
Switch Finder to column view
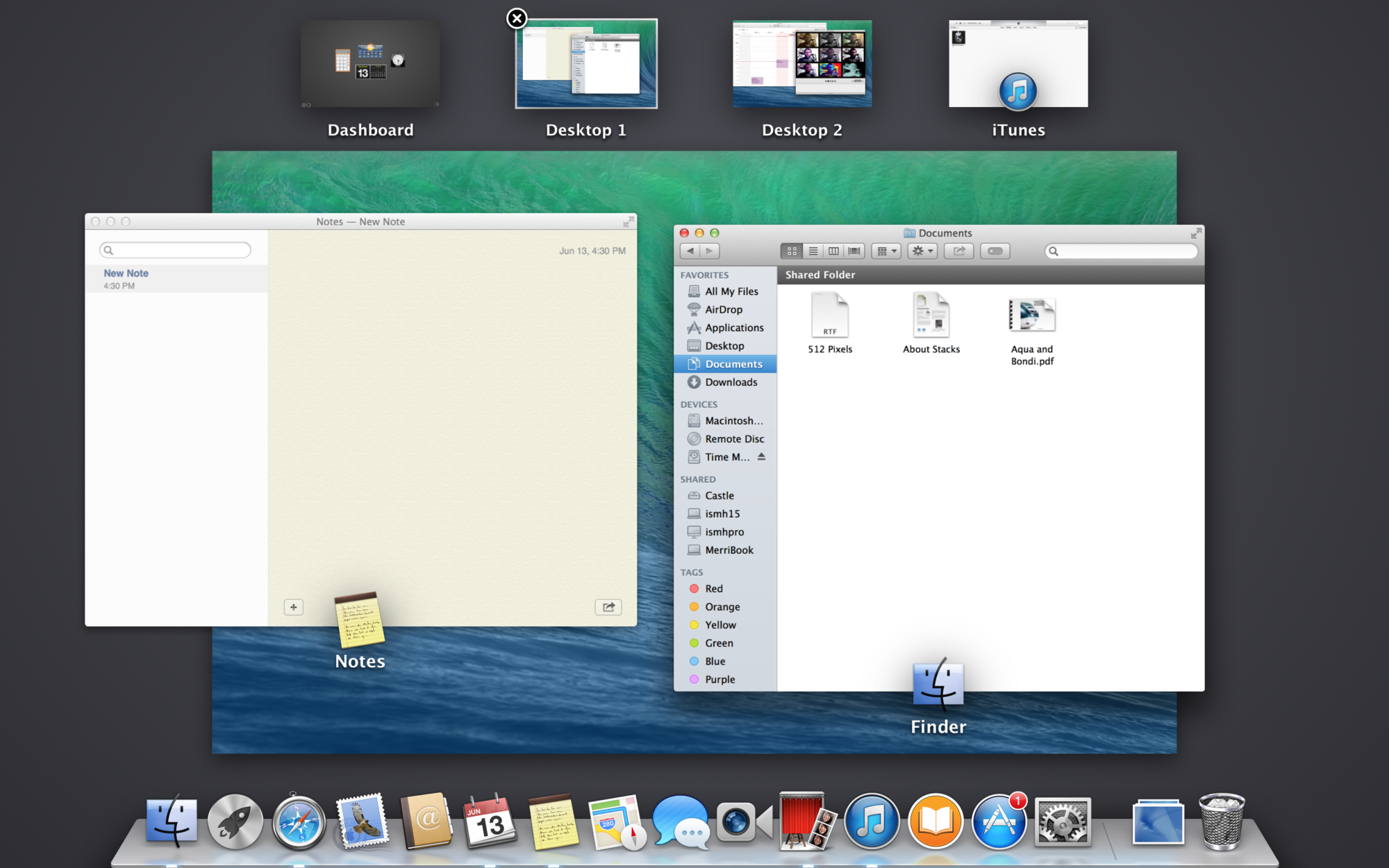click(x=833, y=251)
